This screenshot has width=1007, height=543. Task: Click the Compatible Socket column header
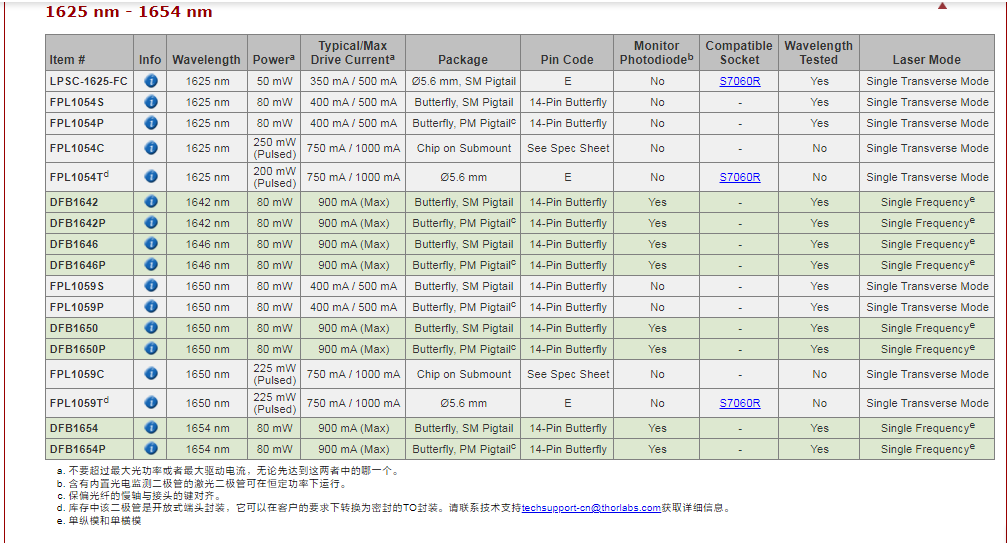(x=739, y=52)
